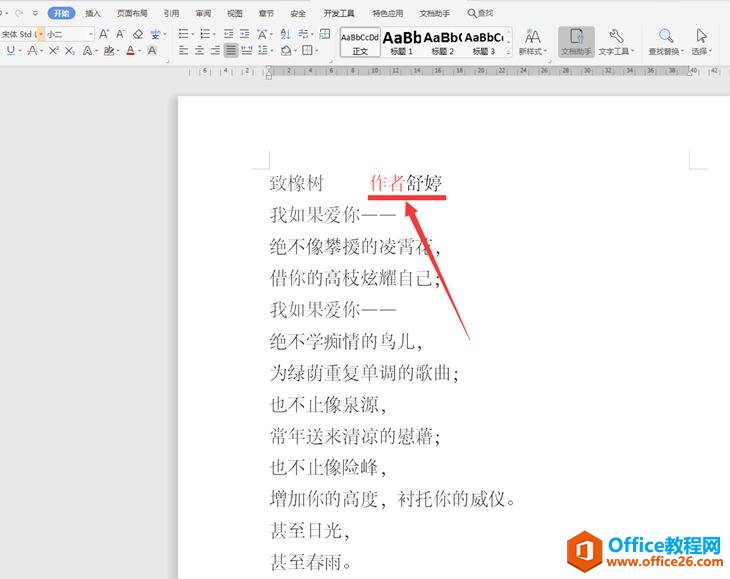The image size is (730, 579).
Task: Open the 插入 tab
Action: [93, 13]
